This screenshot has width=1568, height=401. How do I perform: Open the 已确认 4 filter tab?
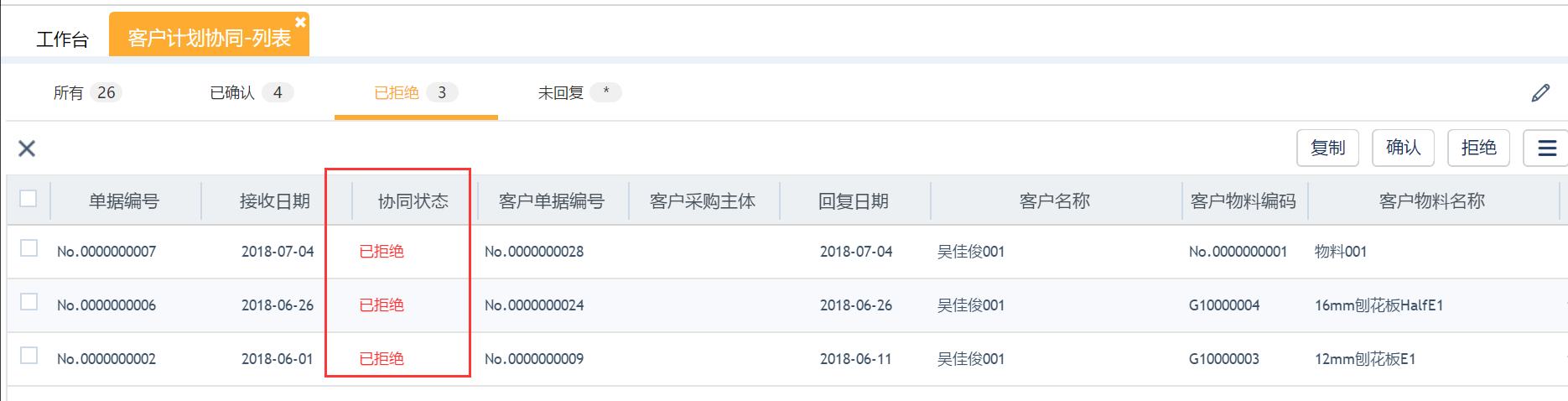(x=251, y=92)
